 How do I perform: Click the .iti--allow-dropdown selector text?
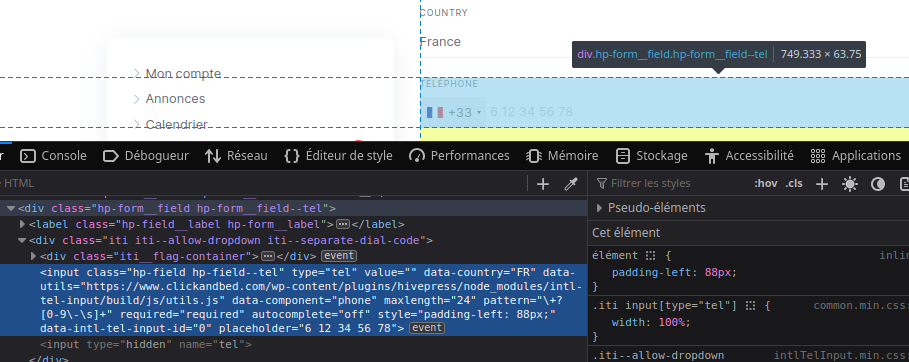(x=658, y=356)
